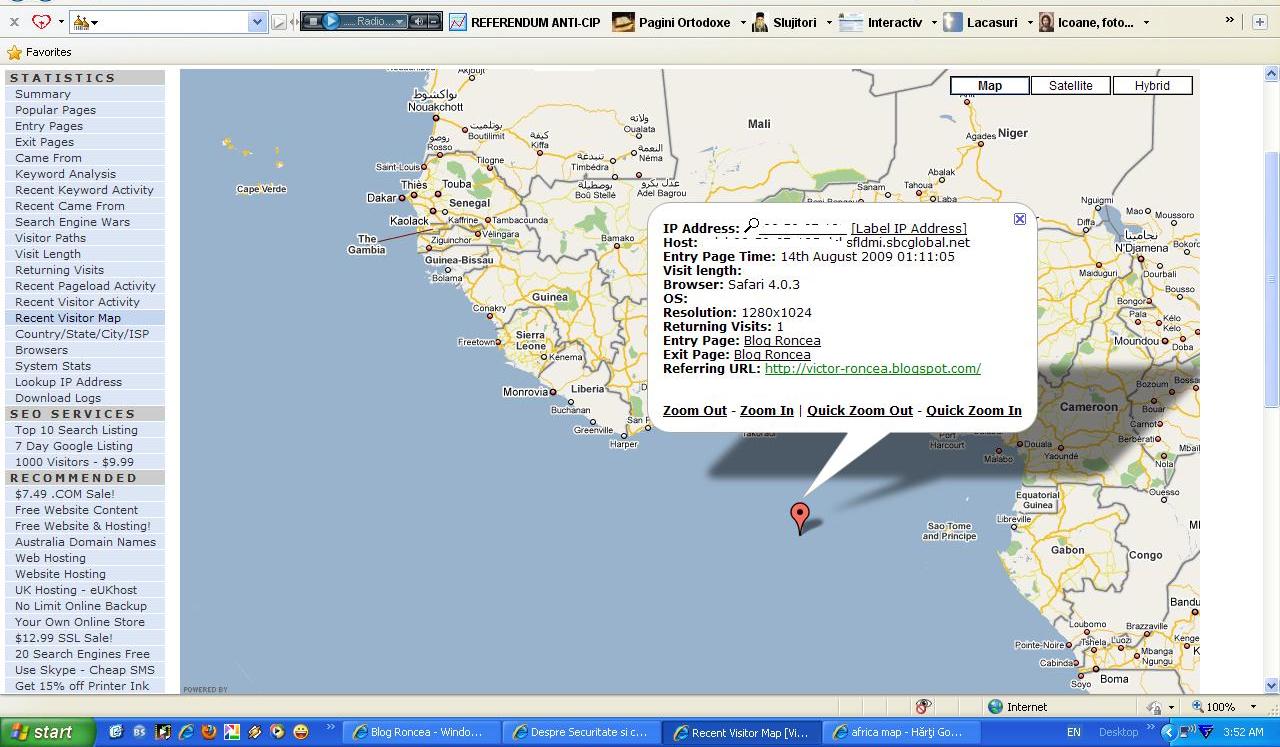
Task: Open Summary in Statistics menu
Action: click(43, 94)
